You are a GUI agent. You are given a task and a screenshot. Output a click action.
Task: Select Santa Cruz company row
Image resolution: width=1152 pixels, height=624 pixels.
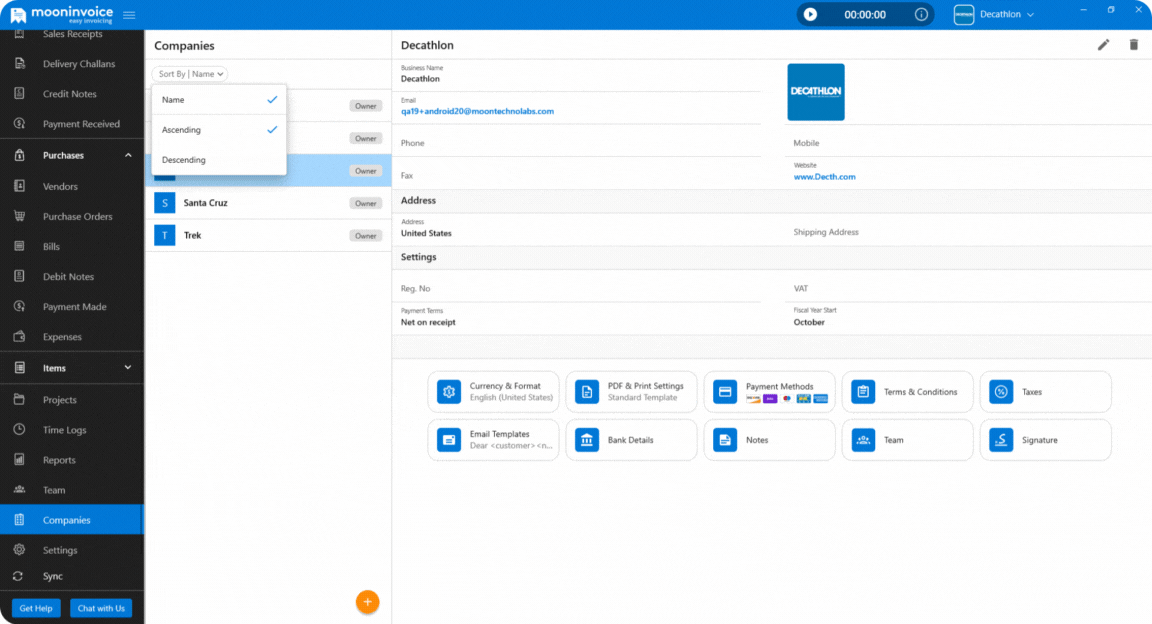pyautogui.click(x=268, y=203)
